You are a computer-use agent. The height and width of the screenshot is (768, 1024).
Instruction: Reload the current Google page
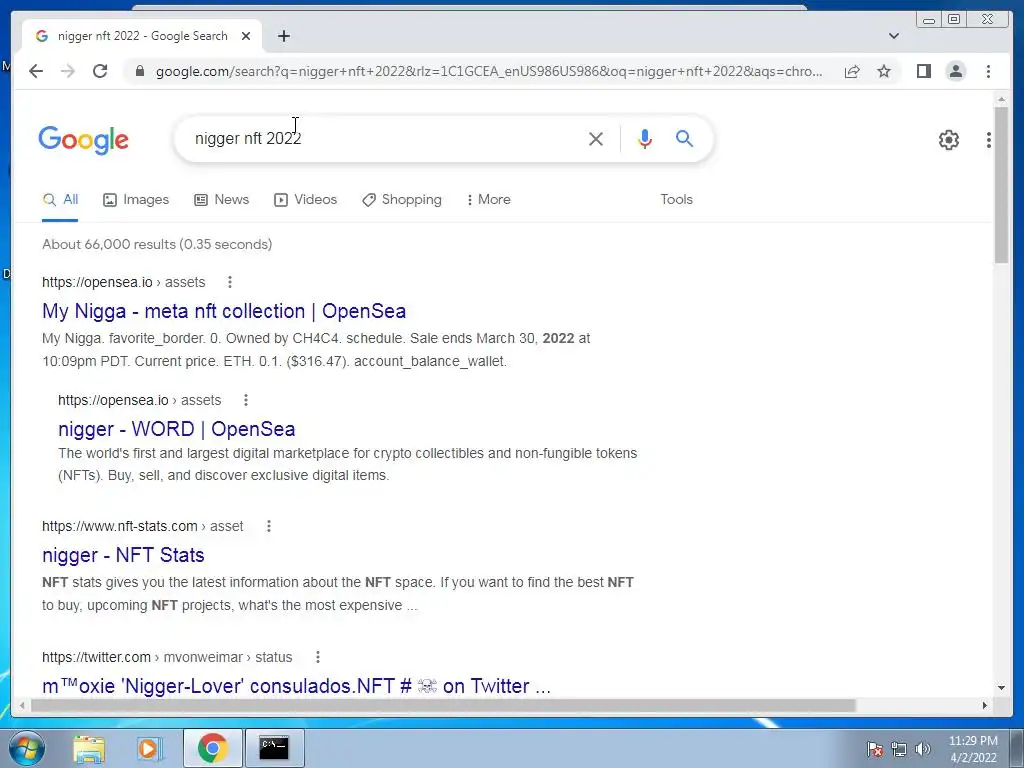click(100, 71)
